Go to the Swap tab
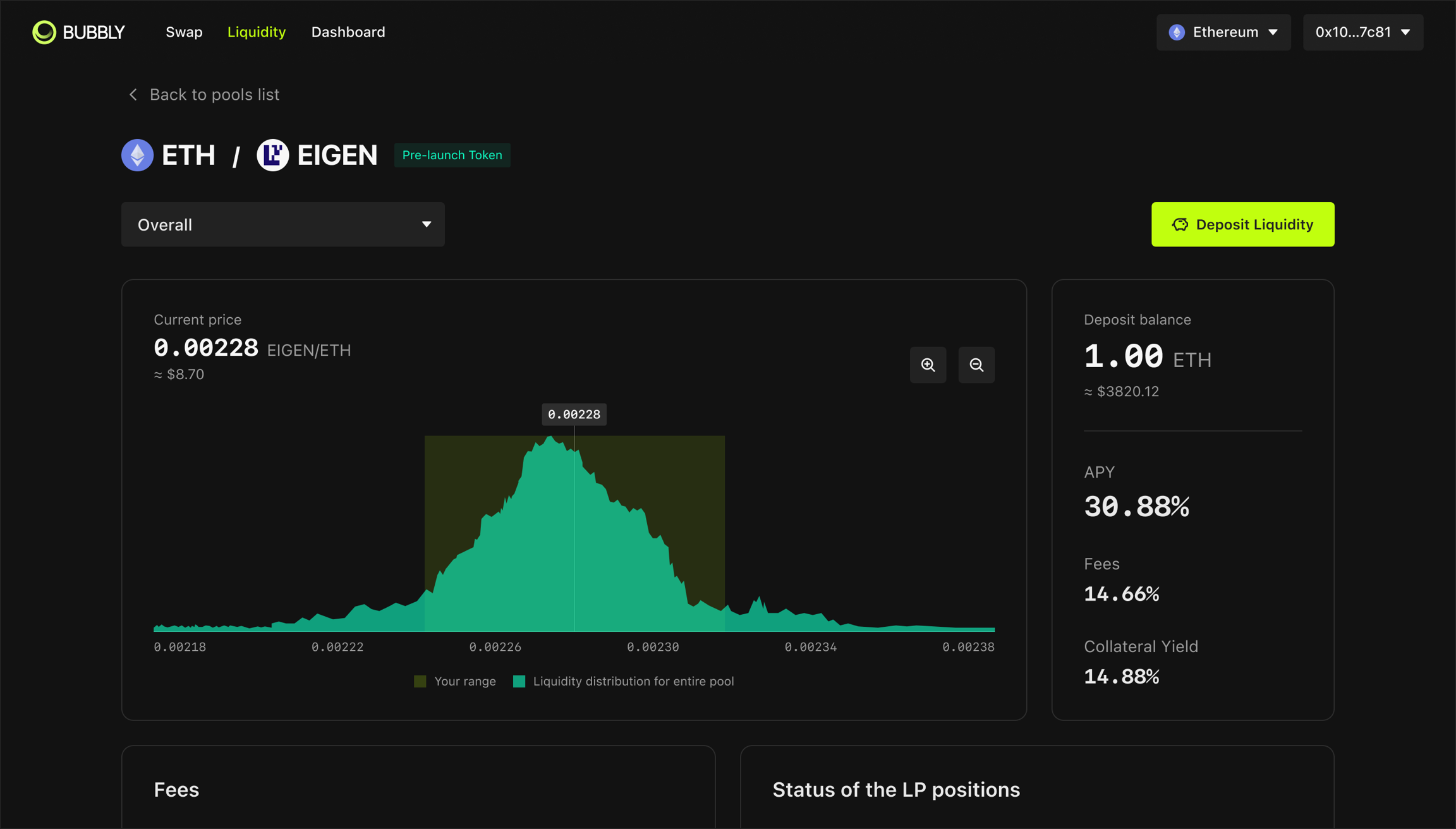This screenshot has width=1456, height=829. coord(184,32)
